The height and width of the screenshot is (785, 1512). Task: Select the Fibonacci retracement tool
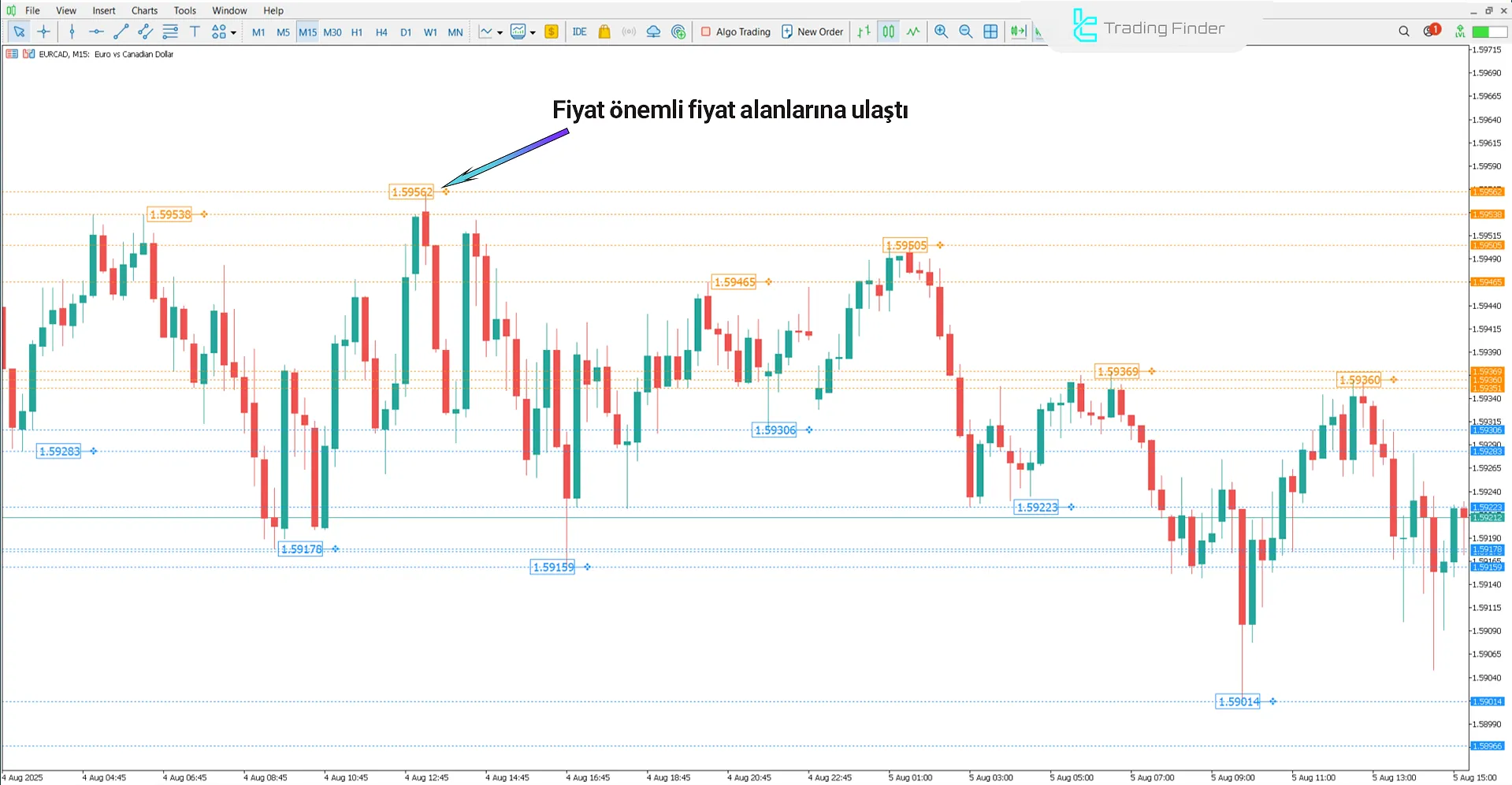pos(170,32)
